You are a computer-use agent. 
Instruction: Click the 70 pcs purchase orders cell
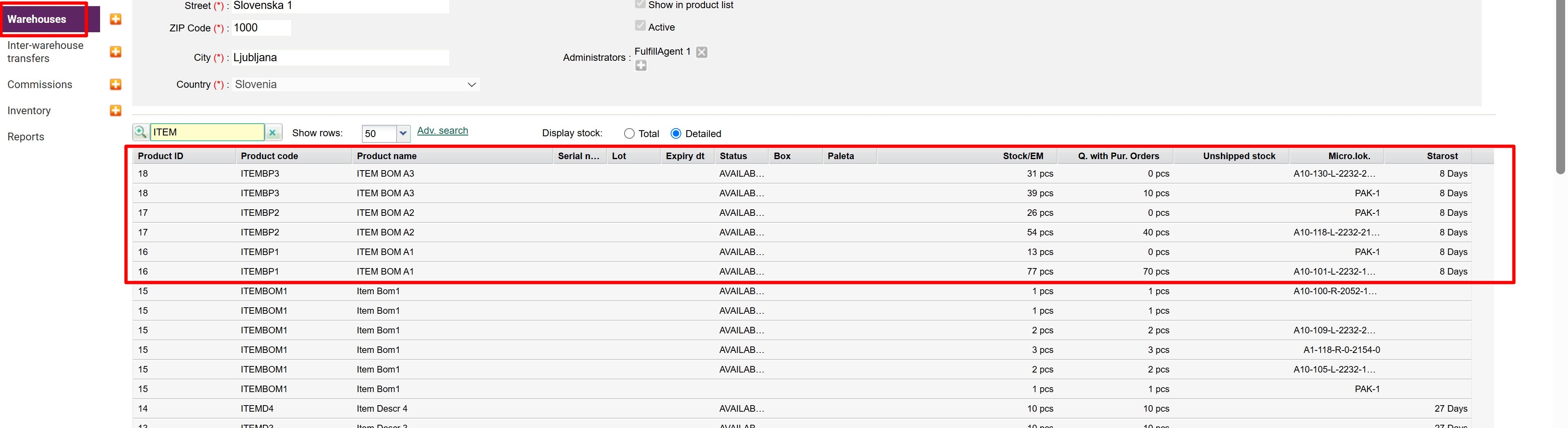[x=1156, y=272]
